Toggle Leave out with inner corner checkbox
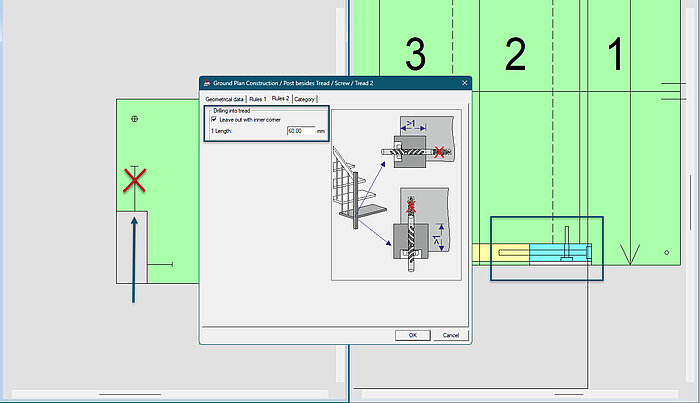This screenshot has width=700, height=403. coord(214,120)
